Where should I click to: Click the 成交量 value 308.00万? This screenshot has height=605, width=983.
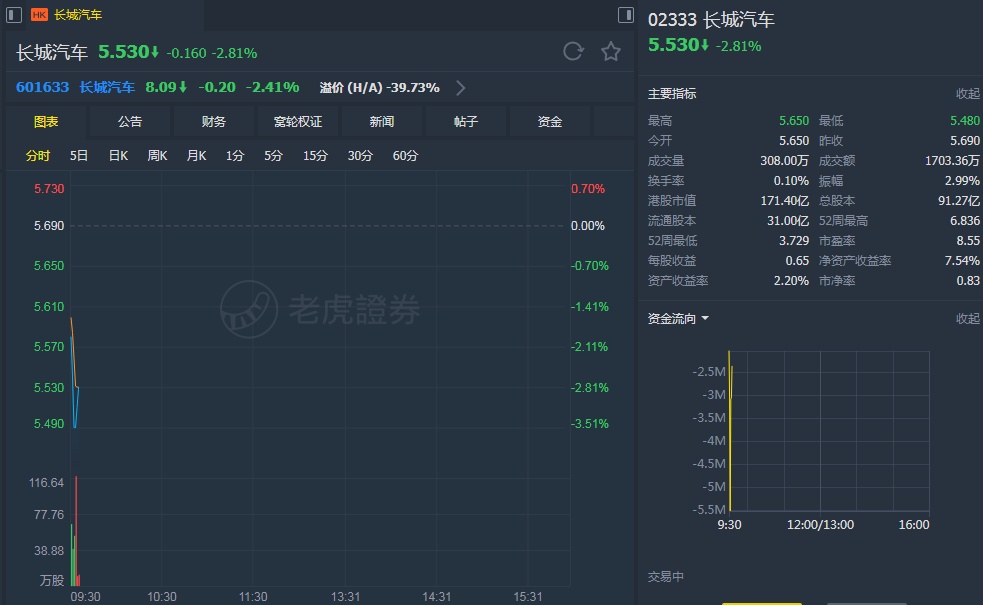(x=784, y=160)
